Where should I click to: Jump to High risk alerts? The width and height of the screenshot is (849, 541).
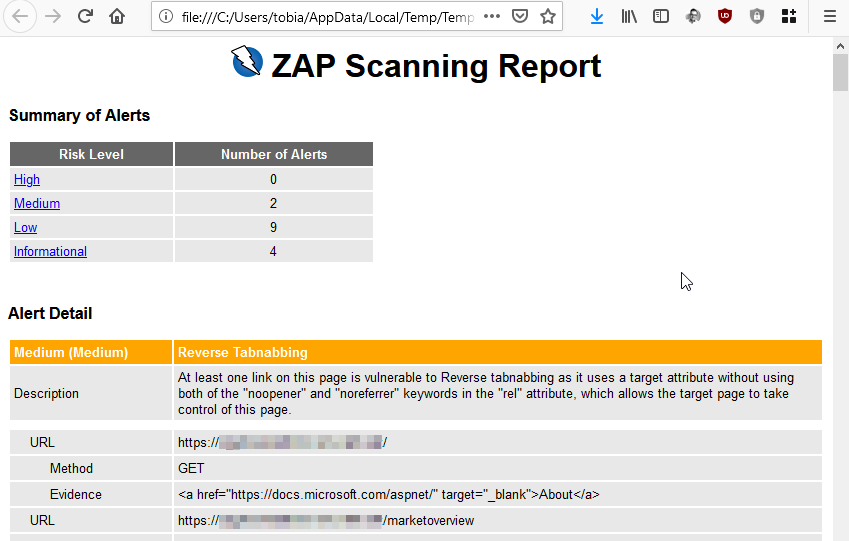click(27, 180)
